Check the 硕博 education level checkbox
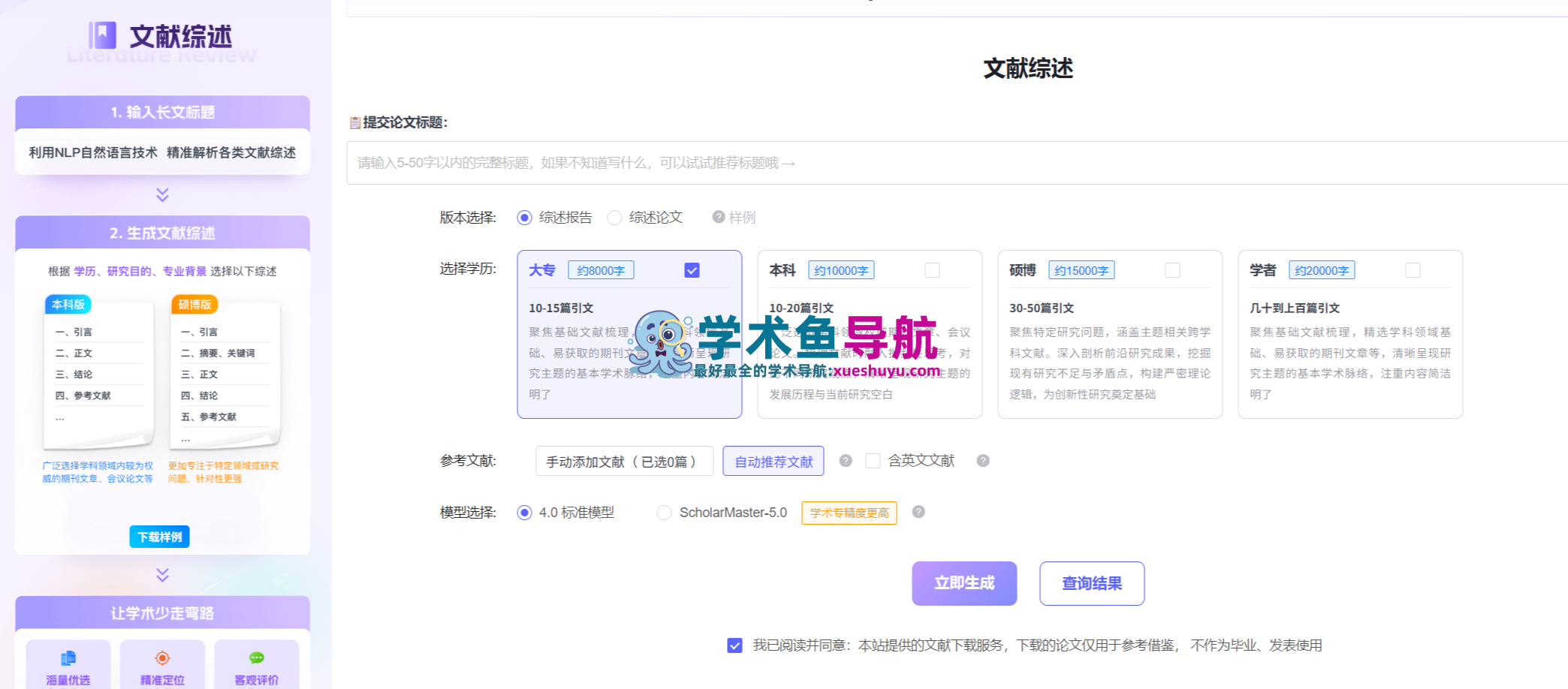This screenshot has height=689, width=1568. (1172, 269)
